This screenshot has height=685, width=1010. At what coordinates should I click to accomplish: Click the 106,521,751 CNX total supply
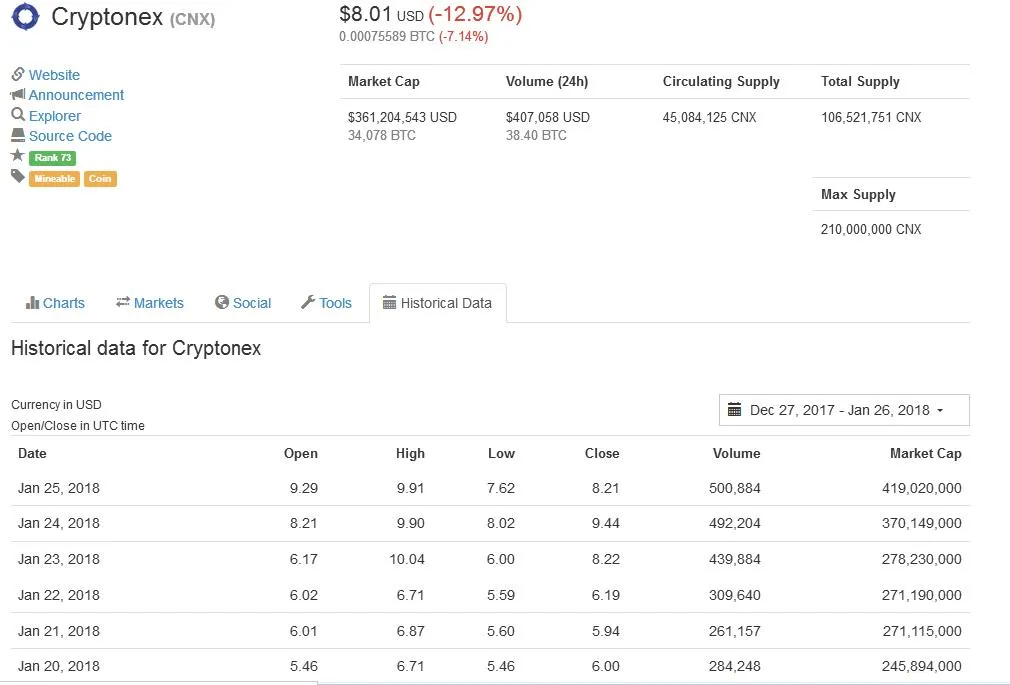pos(871,117)
